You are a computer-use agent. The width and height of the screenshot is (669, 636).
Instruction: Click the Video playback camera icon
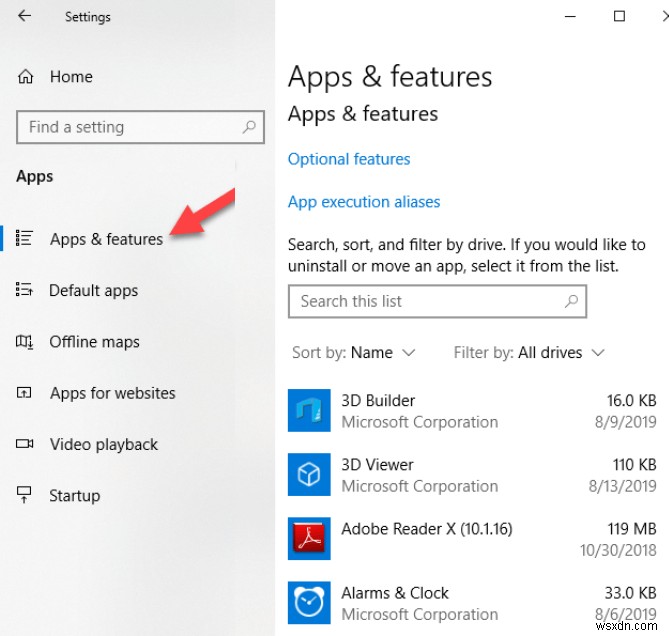tap(24, 444)
